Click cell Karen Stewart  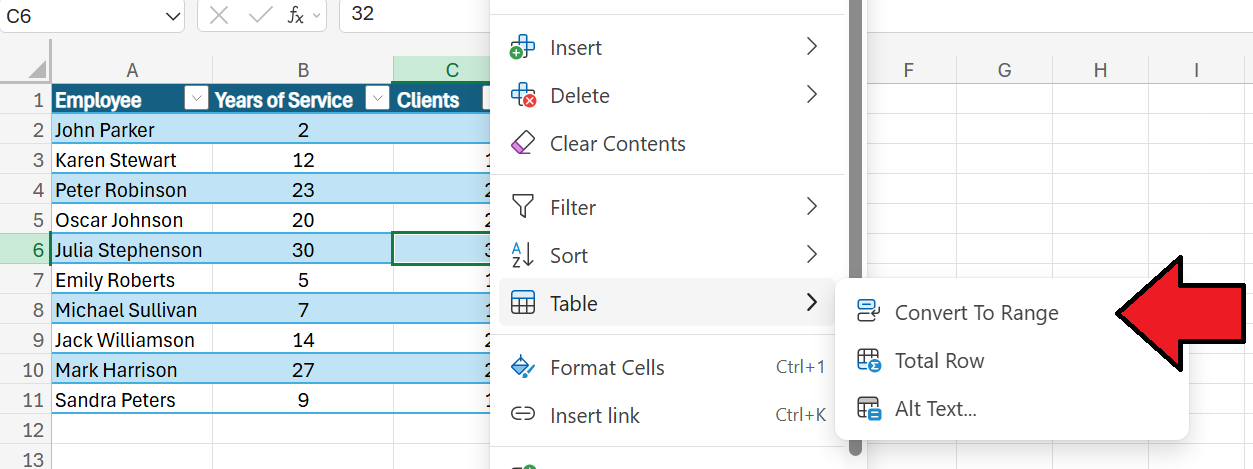click(132, 160)
